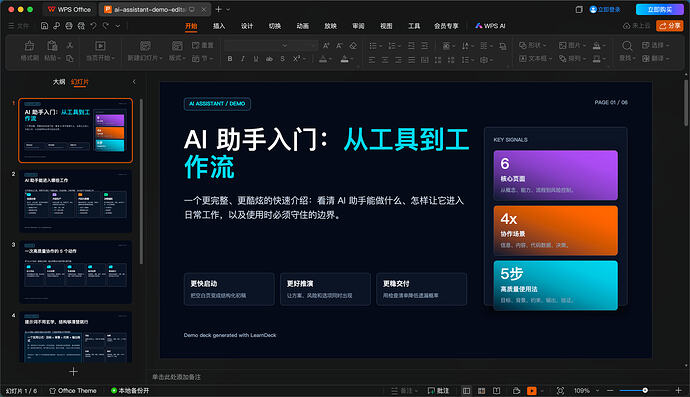
Task: Click the Office Theme status bar button
Action: click(x=73, y=391)
